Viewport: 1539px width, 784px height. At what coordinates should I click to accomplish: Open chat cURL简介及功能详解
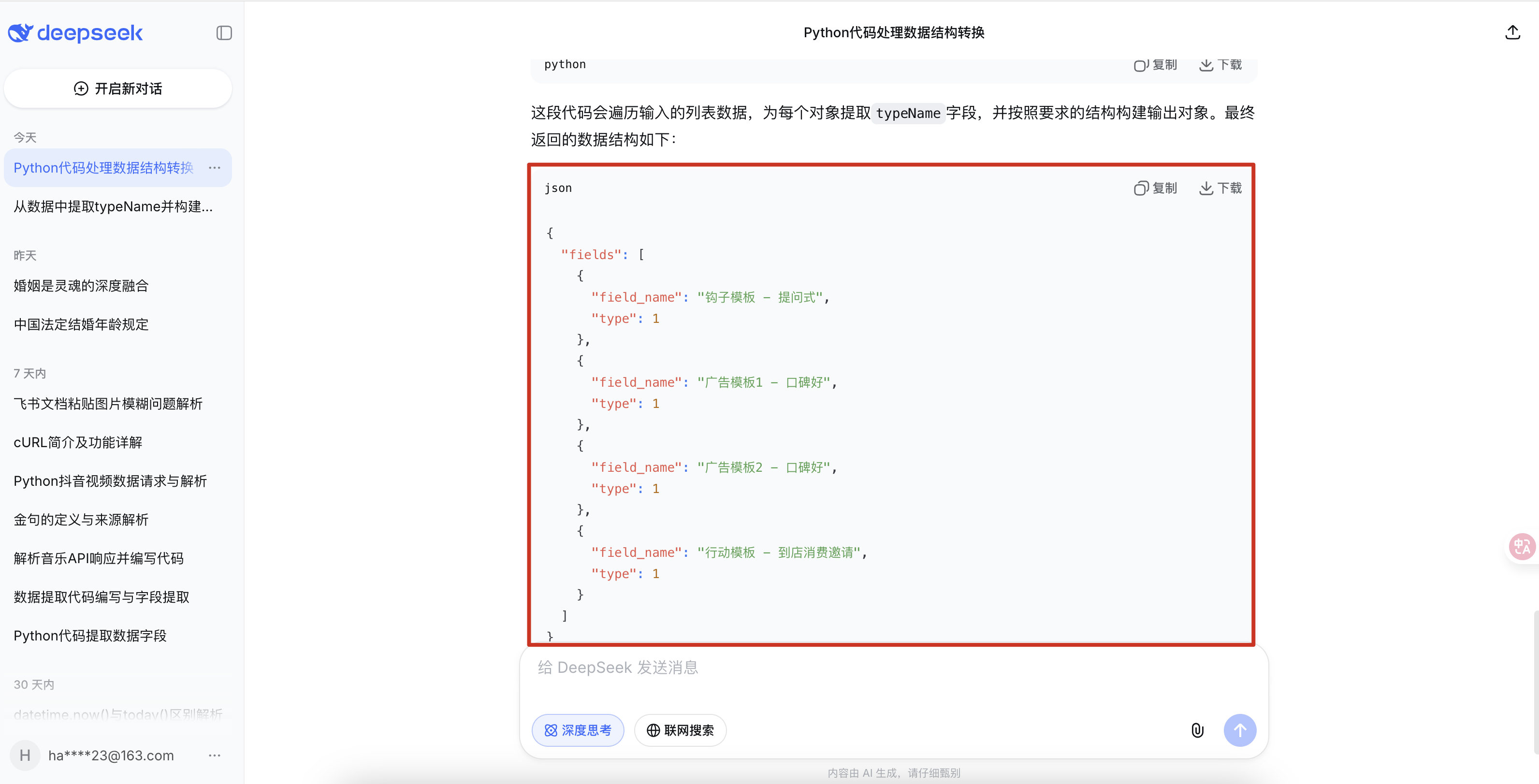[x=78, y=442]
